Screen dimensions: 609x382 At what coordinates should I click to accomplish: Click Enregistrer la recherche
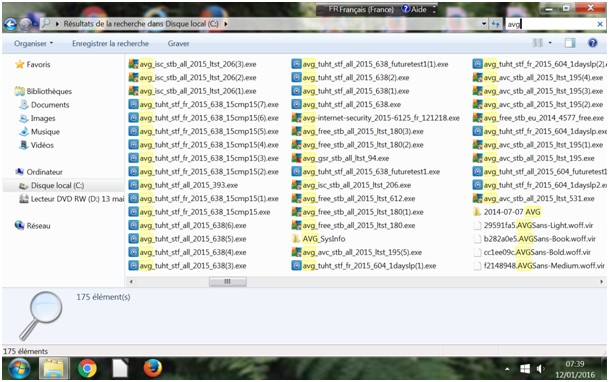tap(110, 43)
